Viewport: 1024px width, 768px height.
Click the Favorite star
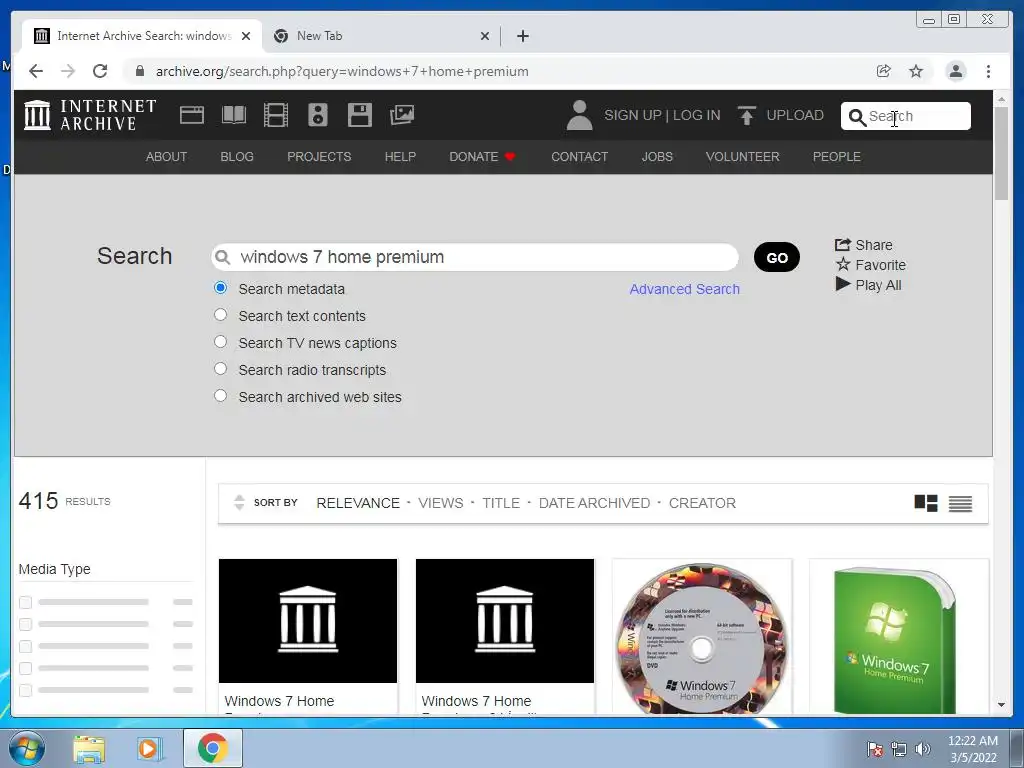[843, 264]
